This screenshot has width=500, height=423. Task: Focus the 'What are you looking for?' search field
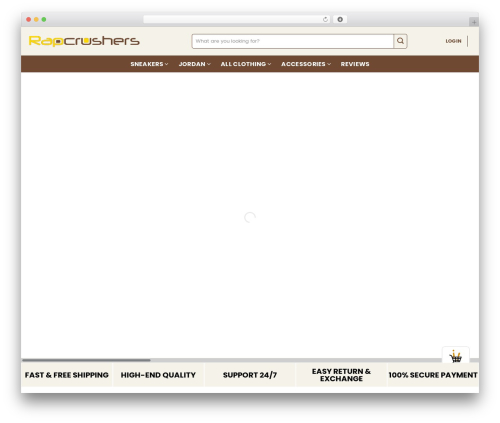293,41
